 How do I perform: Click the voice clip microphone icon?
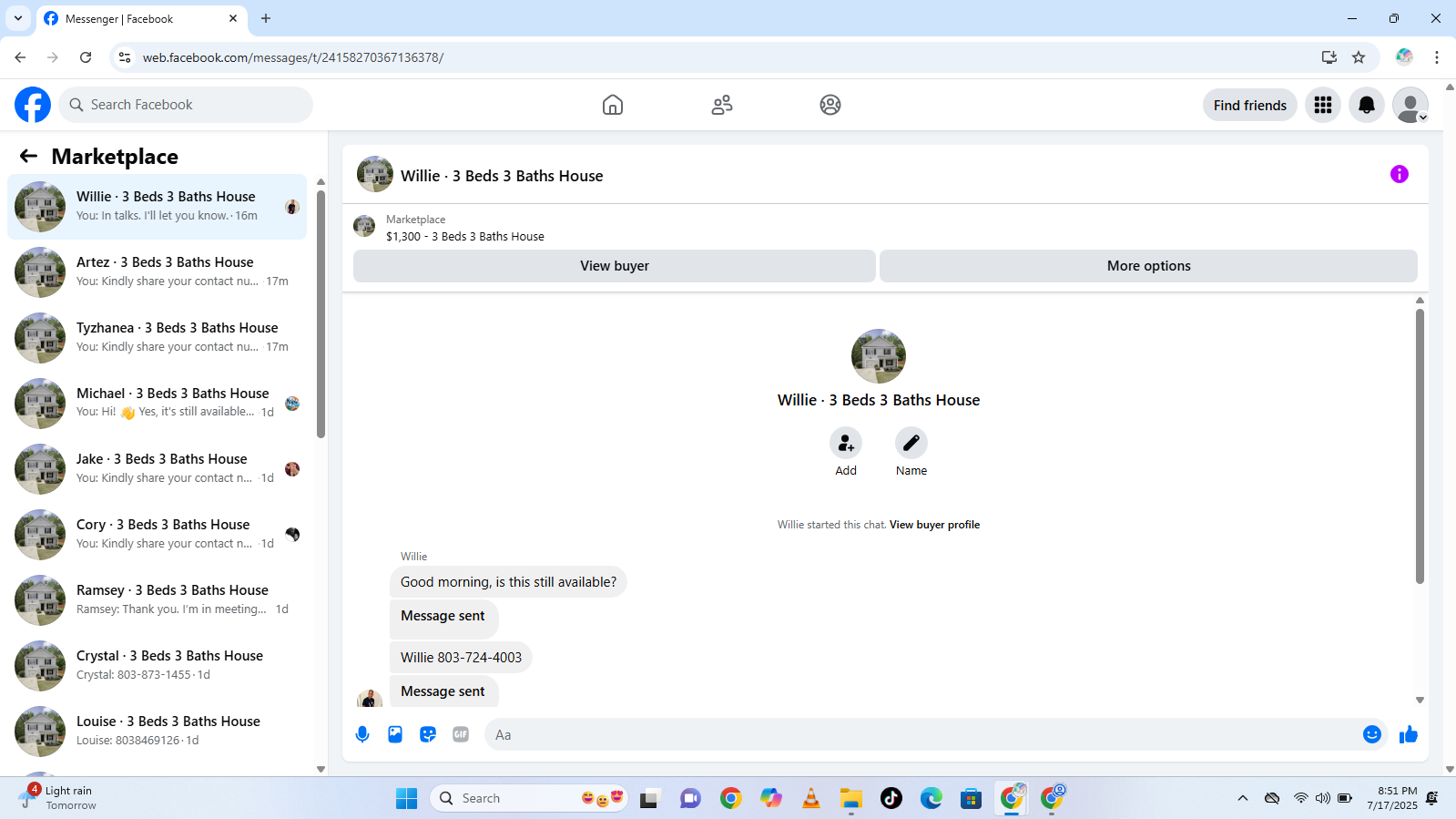(x=362, y=734)
